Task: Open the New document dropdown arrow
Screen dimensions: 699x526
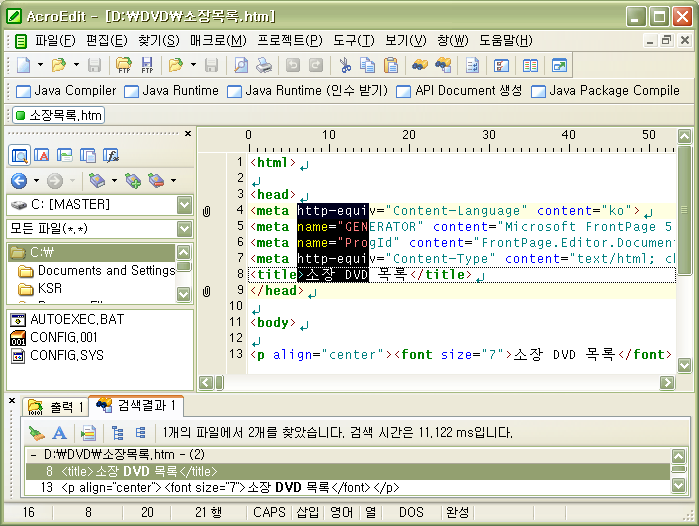Action: pyautogui.click(x=40, y=65)
